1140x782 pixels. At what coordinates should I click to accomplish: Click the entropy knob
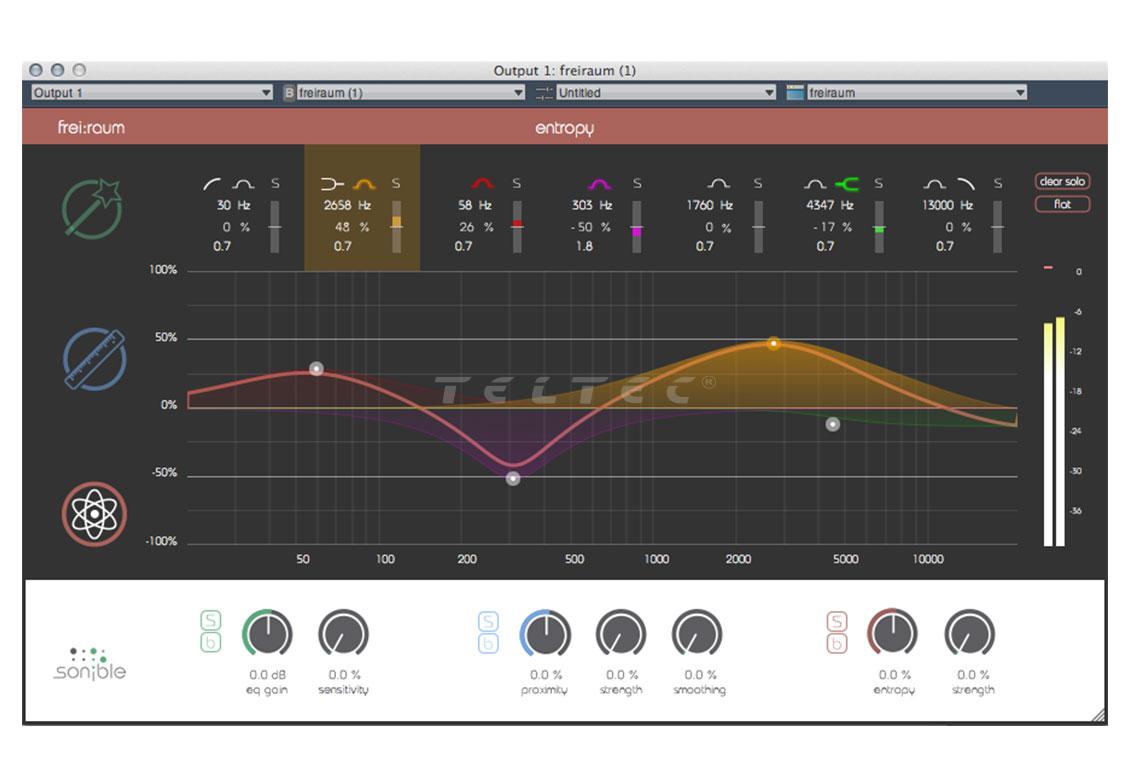893,634
